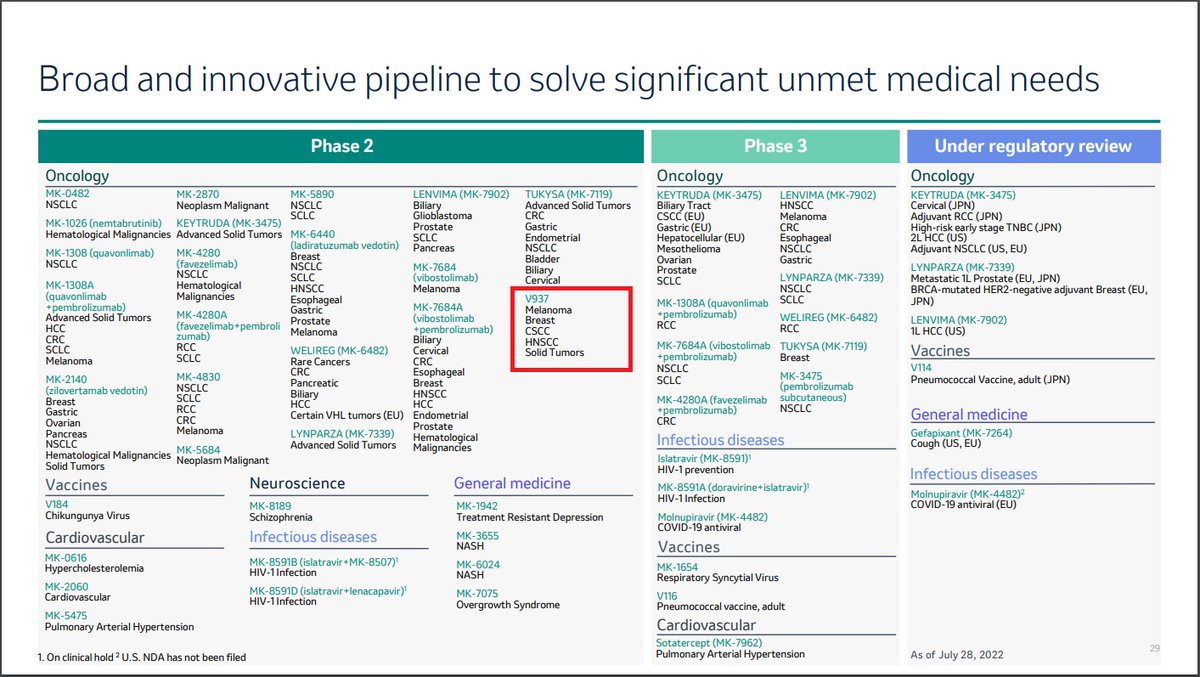Click the Neuroscience section heading

297,483
